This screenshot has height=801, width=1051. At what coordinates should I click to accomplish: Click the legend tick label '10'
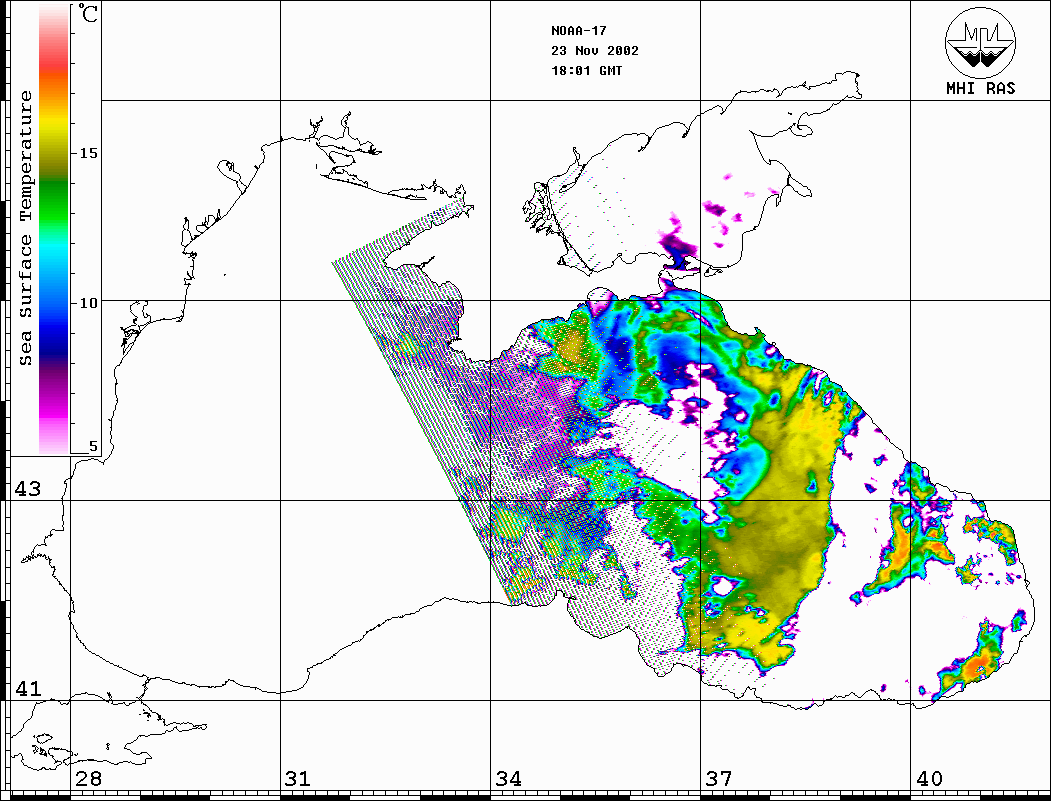tap(88, 304)
